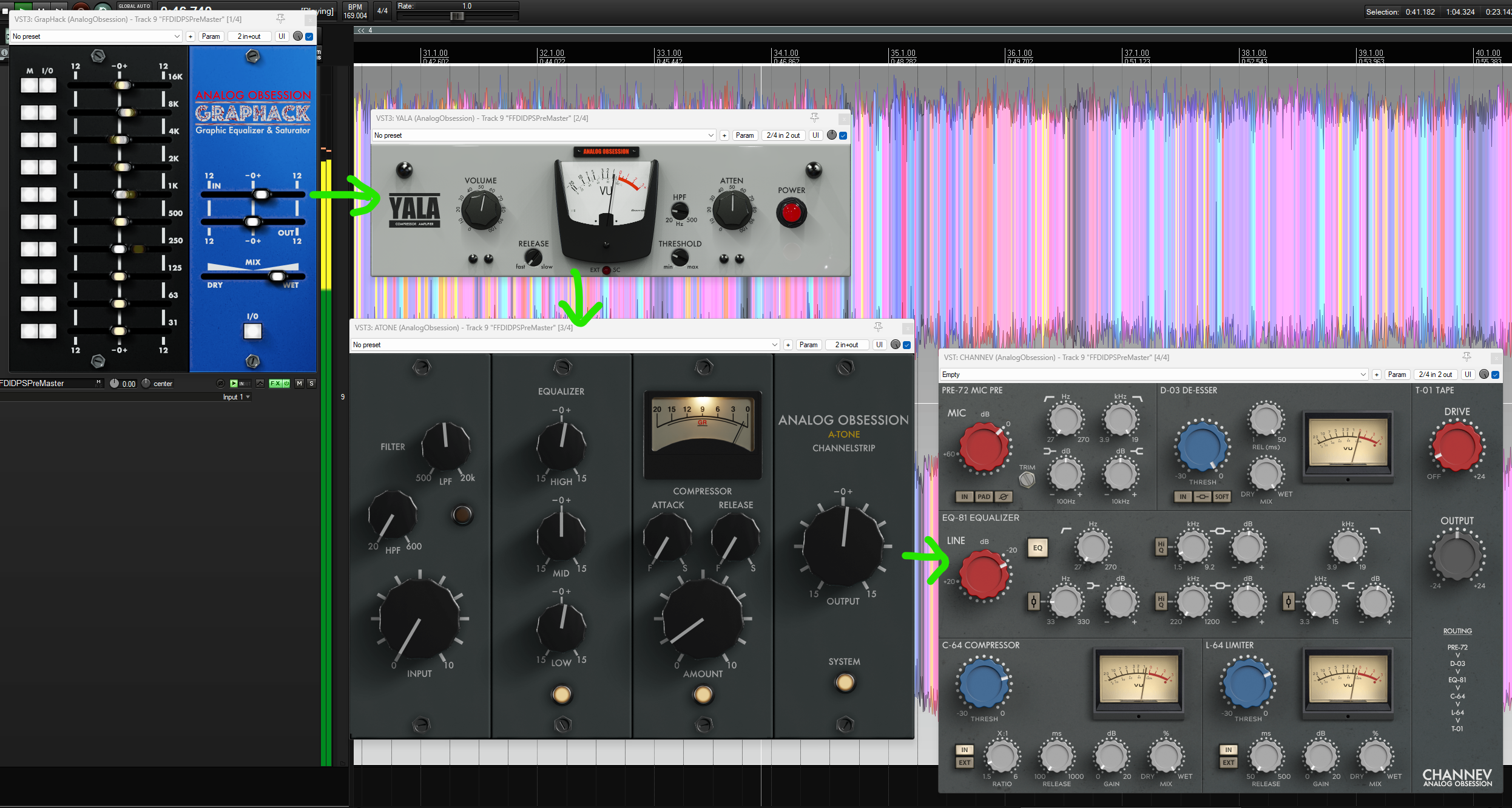The height and width of the screenshot is (808, 1512).
Task: Enable PAD in PRE-72 MIC PRE
Action: pyautogui.click(x=984, y=497)
